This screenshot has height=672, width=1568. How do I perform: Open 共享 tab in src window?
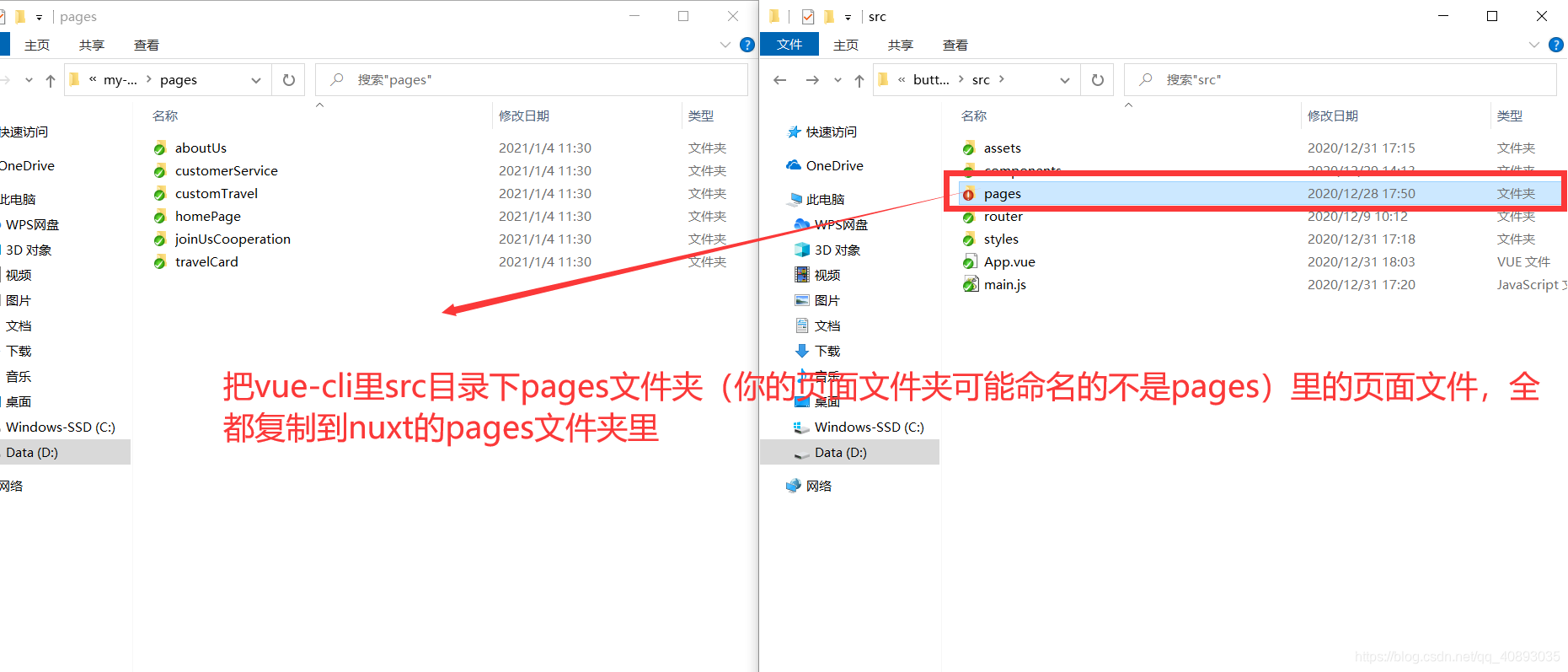coord(901,45)
